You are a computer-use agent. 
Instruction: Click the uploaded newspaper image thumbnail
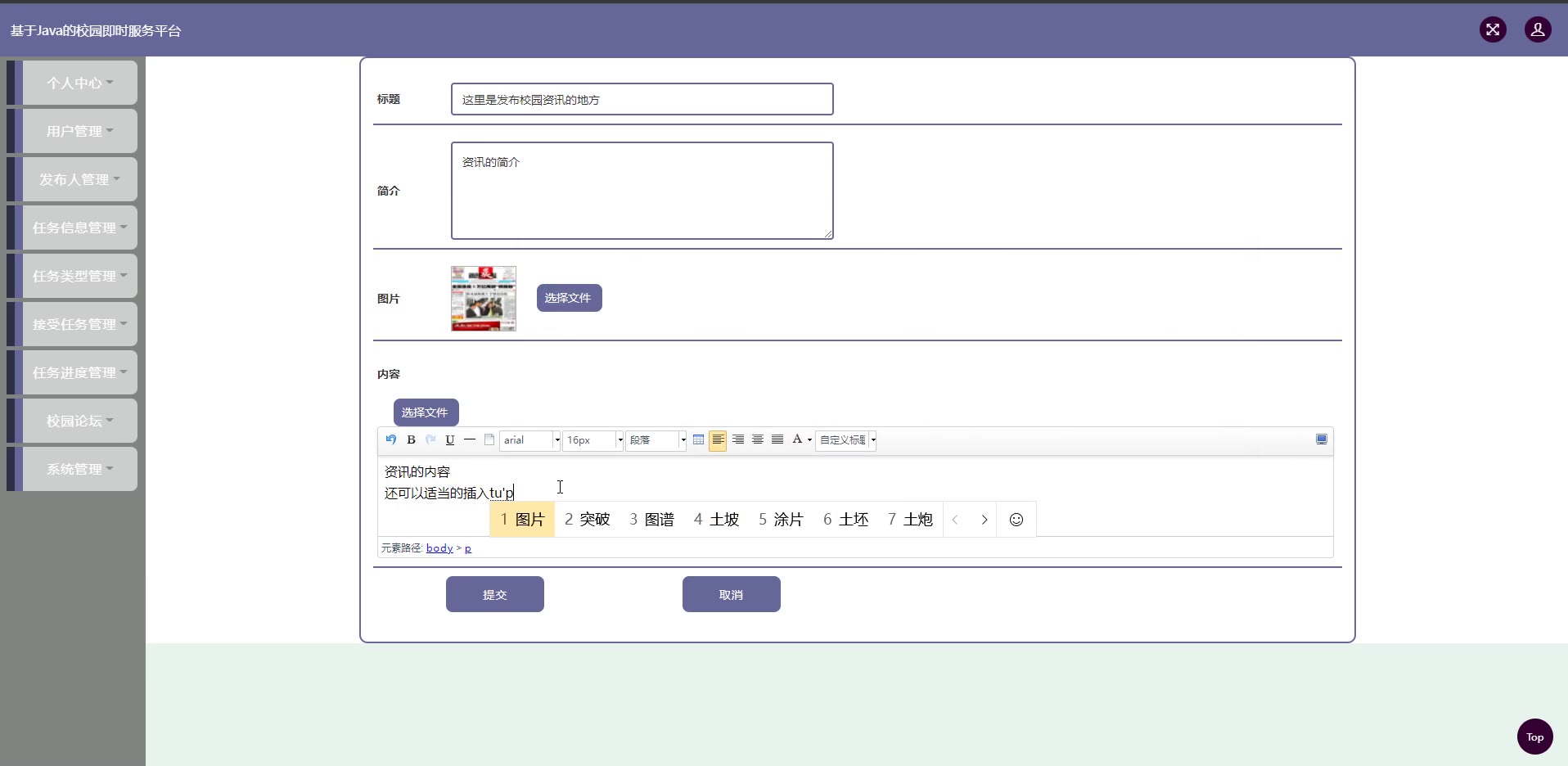484,299
